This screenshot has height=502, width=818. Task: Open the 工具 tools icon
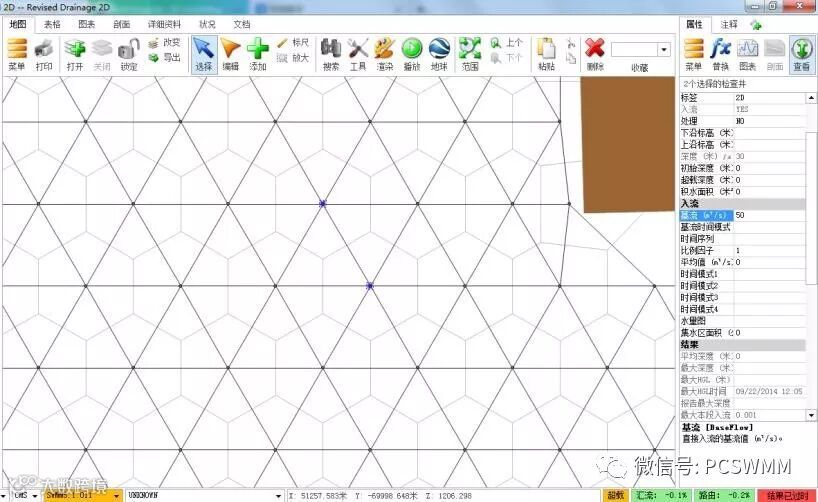point(358,54)
